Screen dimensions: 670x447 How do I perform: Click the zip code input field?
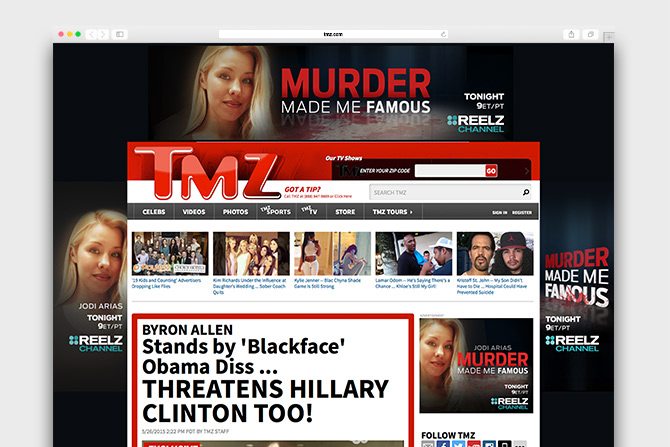pyautogui.click(x=450, y=171)
